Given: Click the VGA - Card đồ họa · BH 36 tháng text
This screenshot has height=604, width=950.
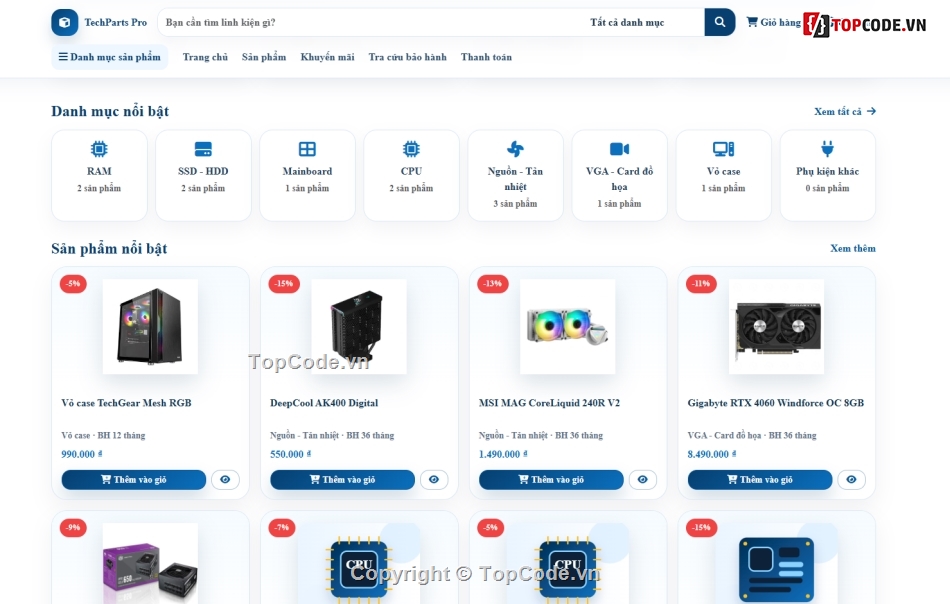Looking at the screenshot, I should [752, 436].
